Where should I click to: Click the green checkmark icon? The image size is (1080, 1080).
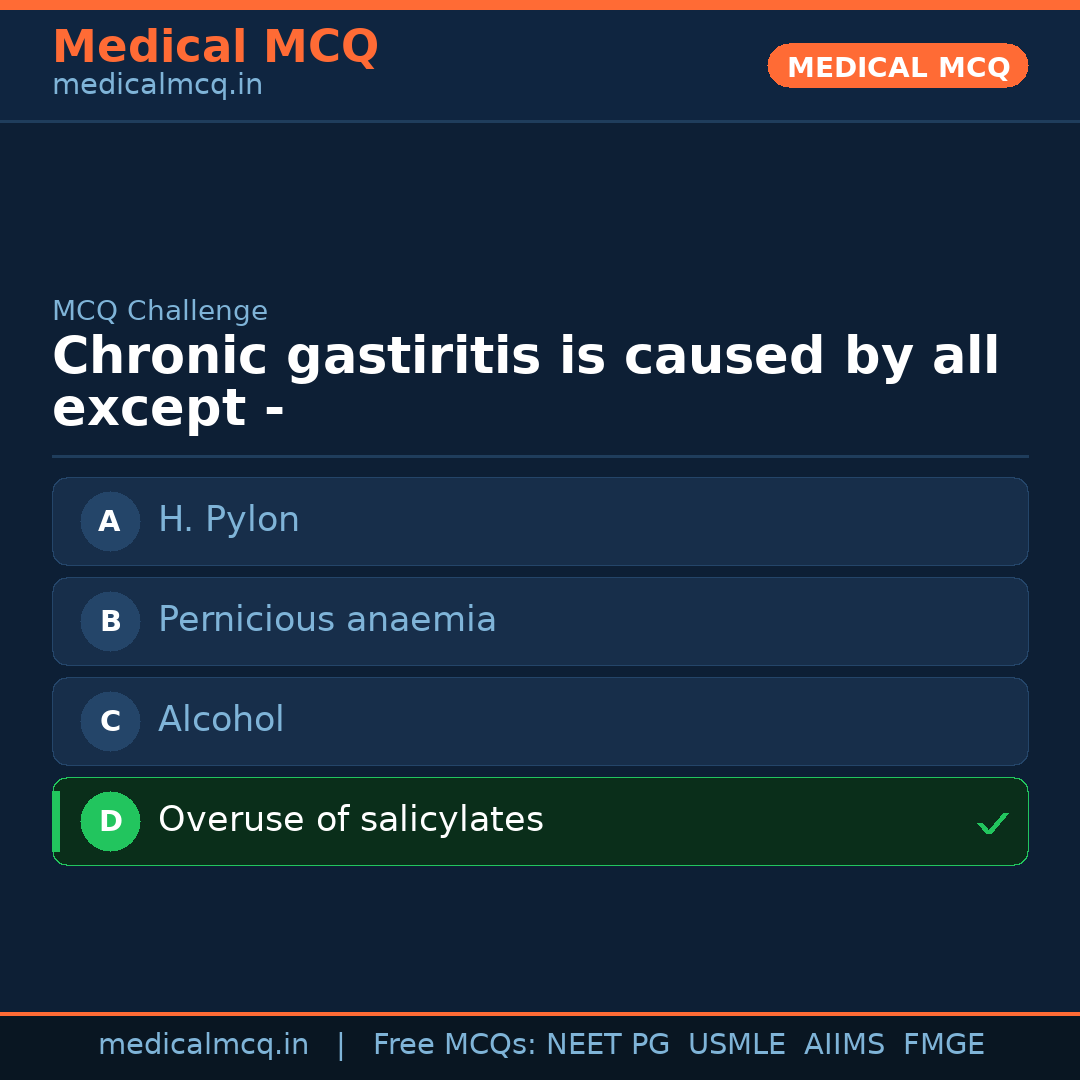pyautogui.click(x=992, y=824)
